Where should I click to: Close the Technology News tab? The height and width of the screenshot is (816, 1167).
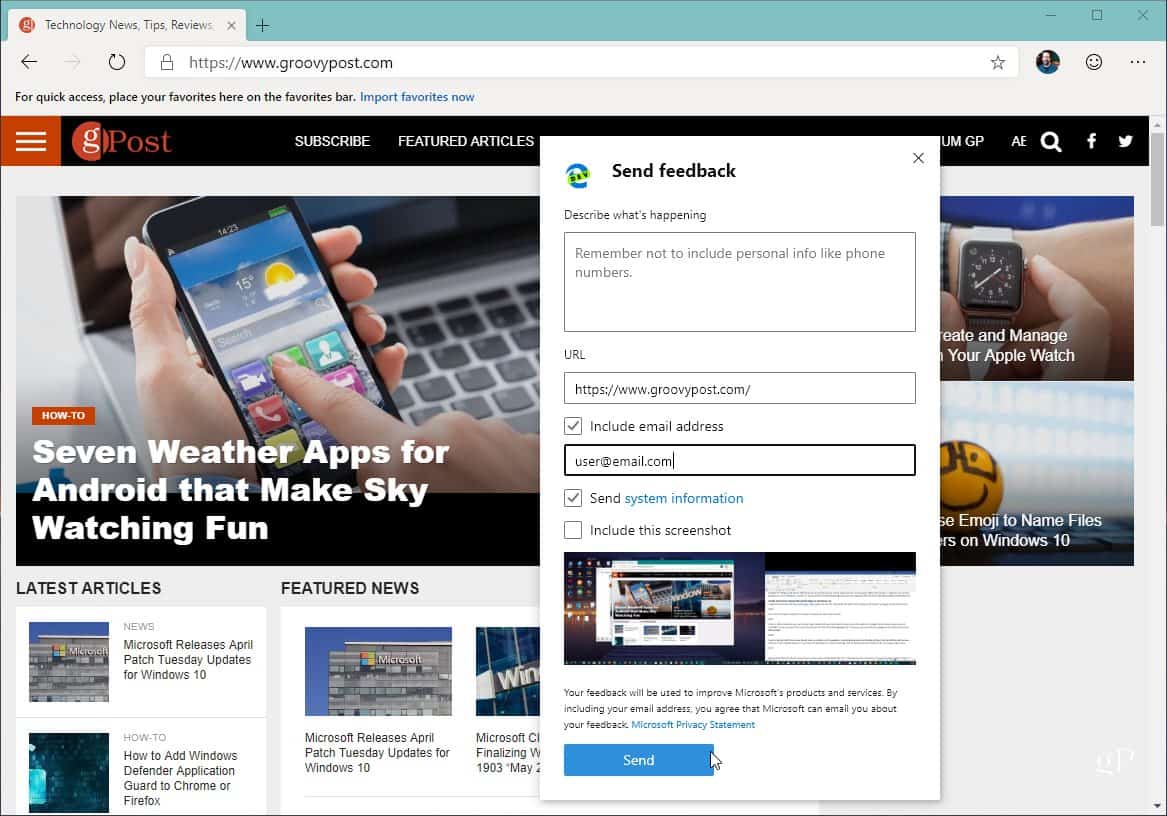click(x=231, y=25)
